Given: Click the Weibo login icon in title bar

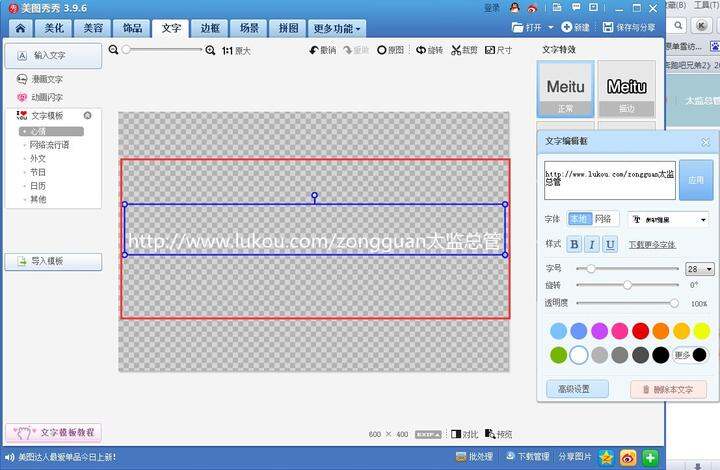Looking at the screenshot, I should tap(532, 8).
